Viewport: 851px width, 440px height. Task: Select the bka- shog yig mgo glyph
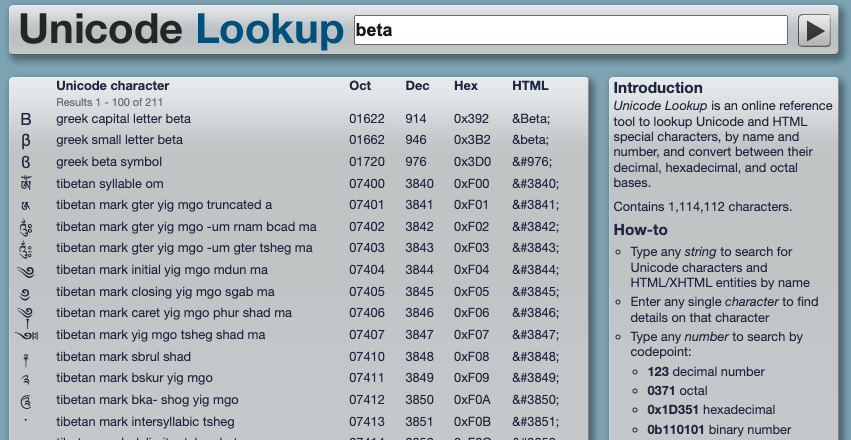coord(26,401)
